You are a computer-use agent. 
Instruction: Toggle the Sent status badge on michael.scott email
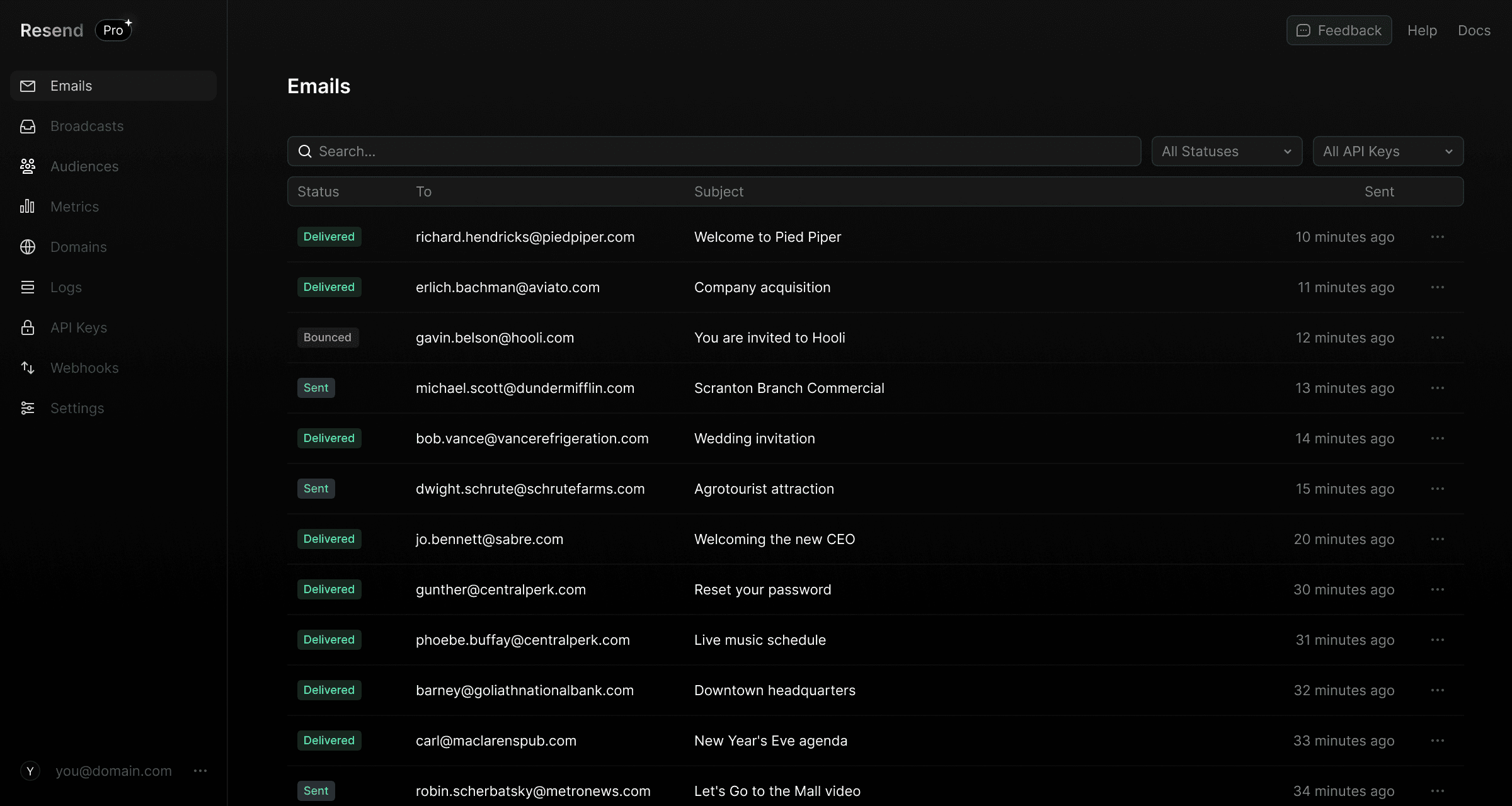315,388
